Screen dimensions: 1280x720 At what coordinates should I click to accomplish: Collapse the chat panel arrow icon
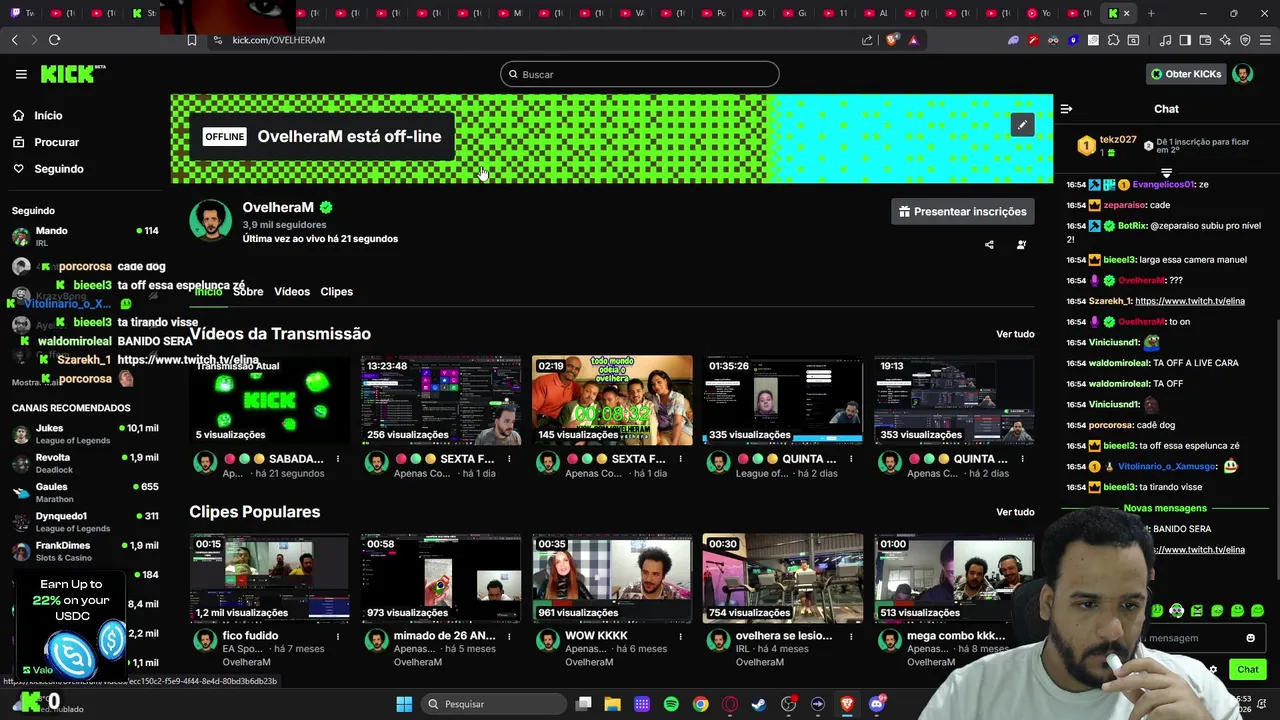click(x=1066, y=109)
